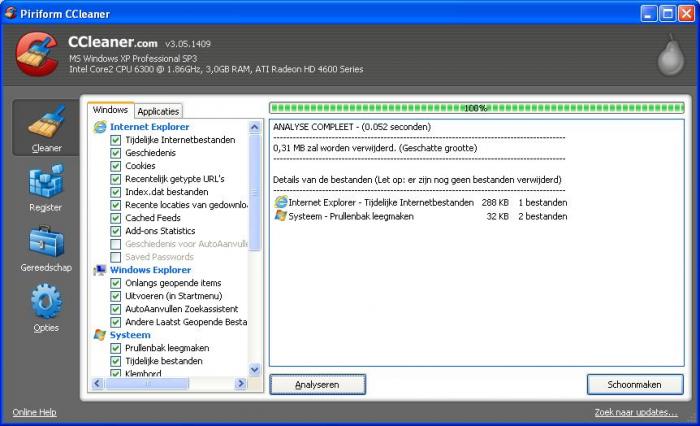The height and width of the screenshot is (426, 700).
Task: Uncheck the Cookies checkbox
Action: click(x=116, y=166)
